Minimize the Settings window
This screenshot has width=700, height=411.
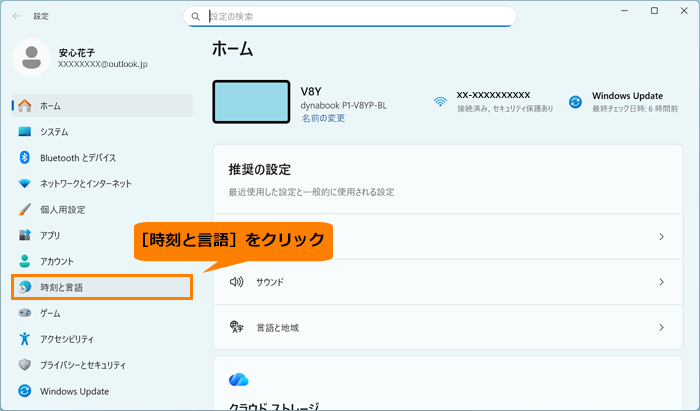pyautogui.click(x=625, y=11)
